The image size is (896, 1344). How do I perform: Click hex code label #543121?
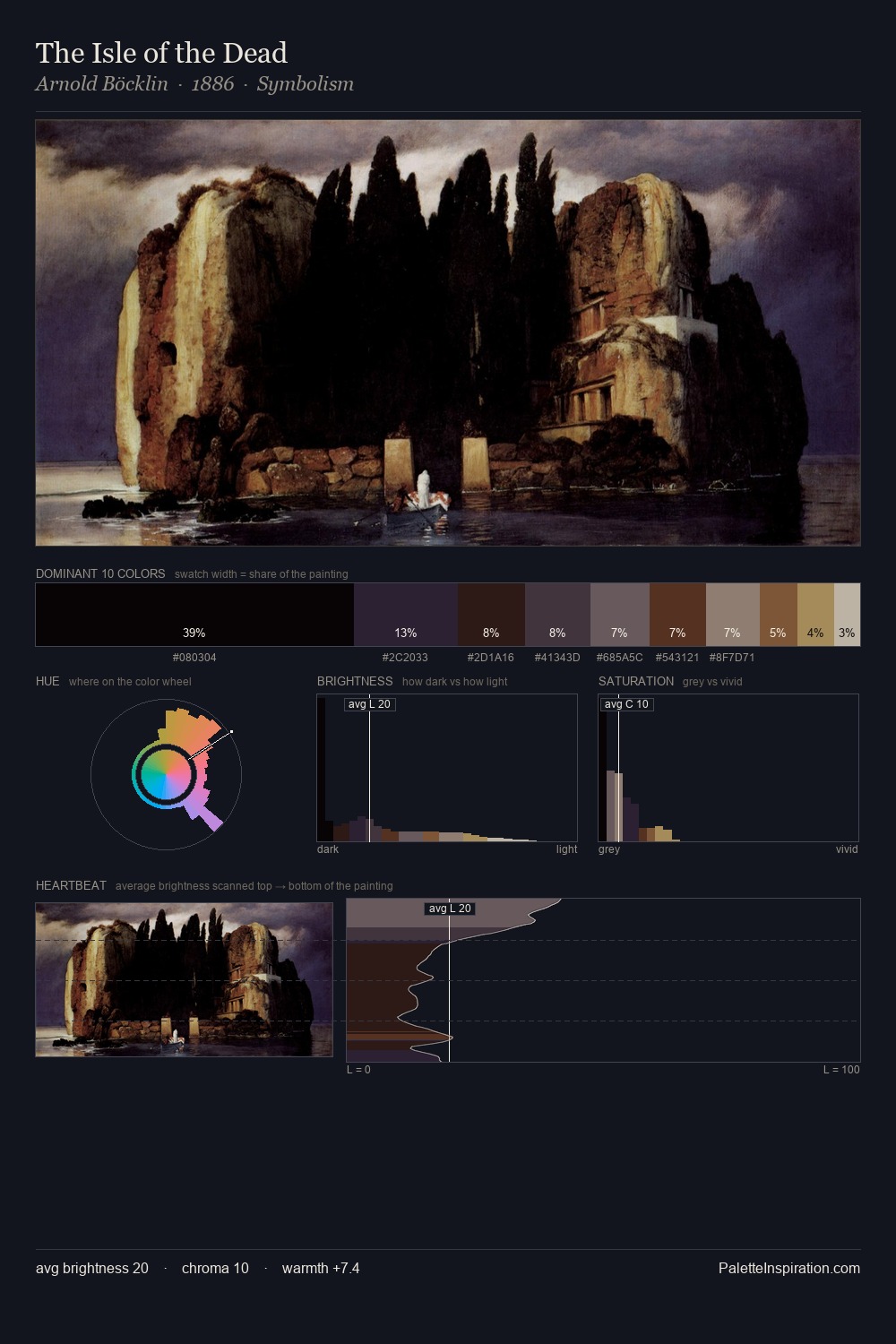pos(677,658)
